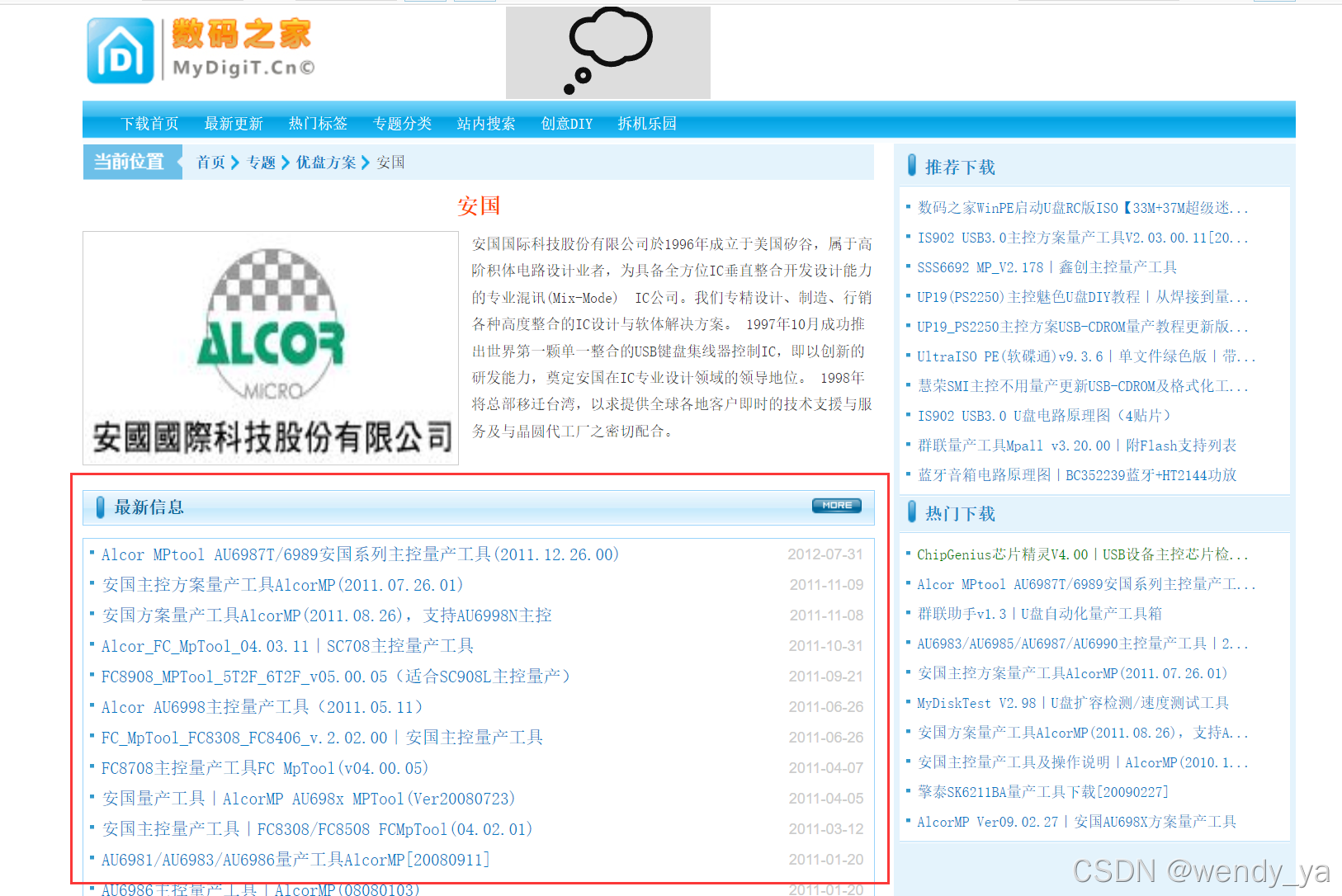Open 安国主控方案量产工具AlcorMP(2011.07.26.01) in 热门下载
Viewport: 1342px width, 896px height.
coord(1073,673)
